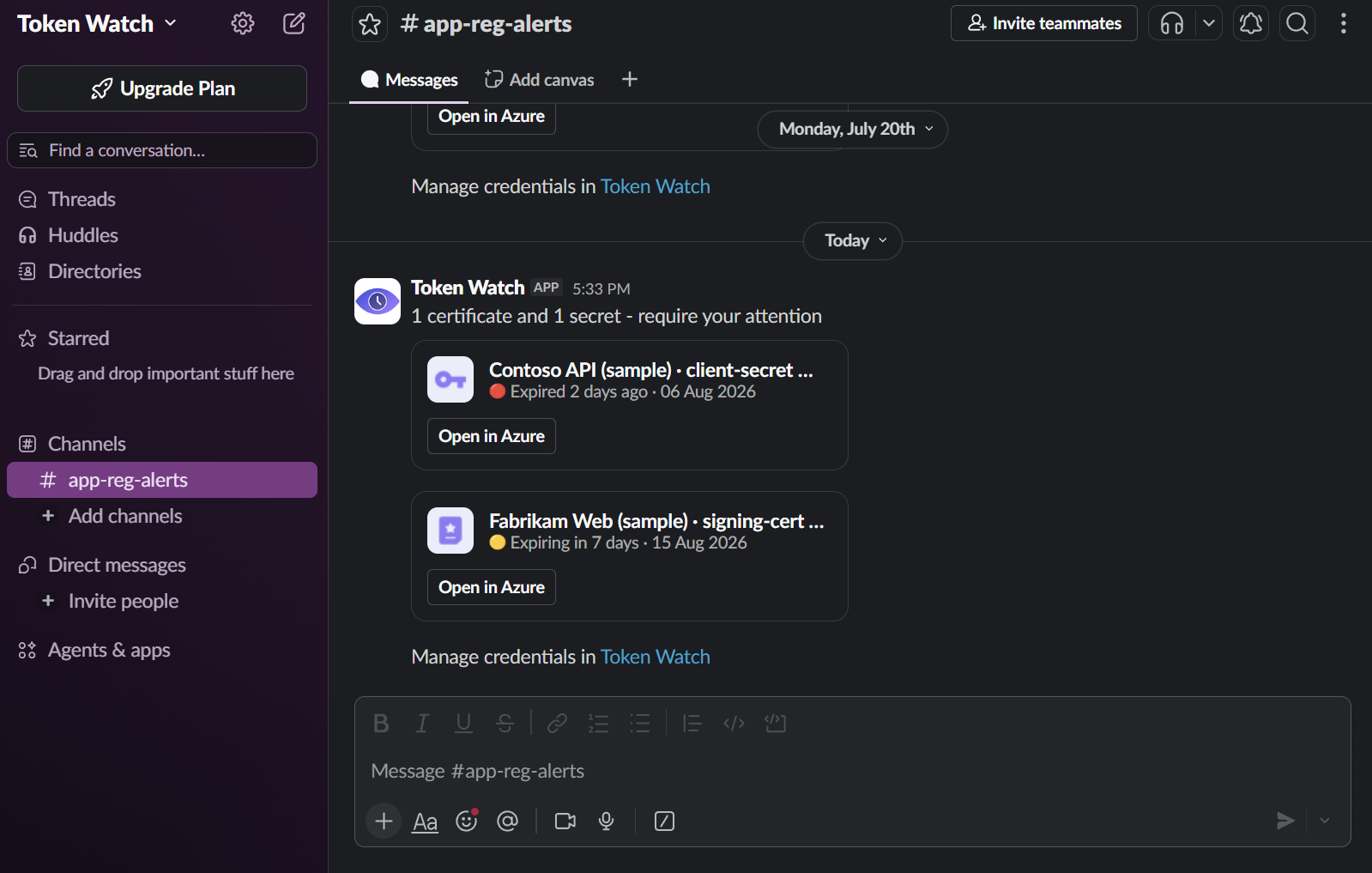The width and height of the screenshot is (1372, 873).
Task: Mention someone with @ icon
Action: click(x=508, y=821)
